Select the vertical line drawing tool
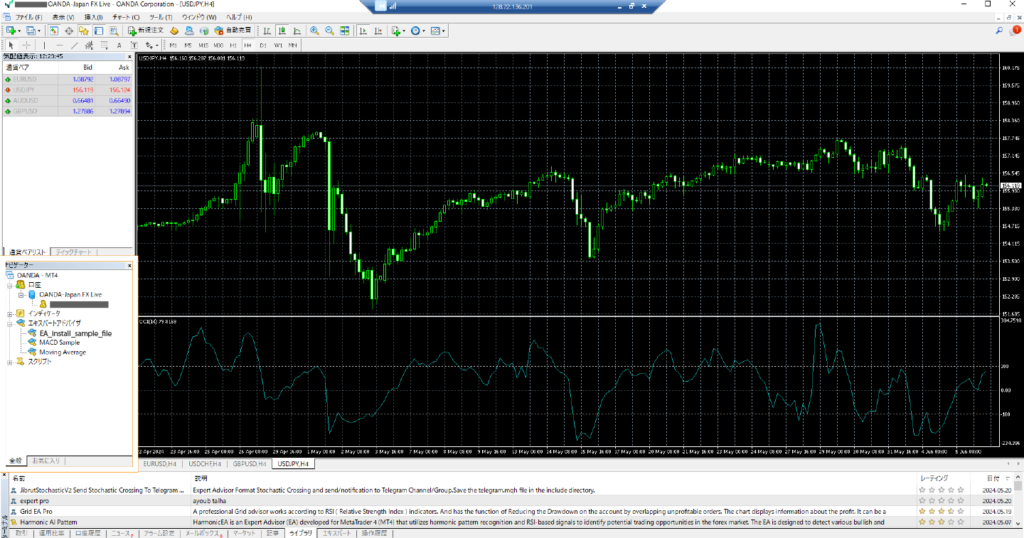Screen dimensions: 1024x538 tap(44, 45)
